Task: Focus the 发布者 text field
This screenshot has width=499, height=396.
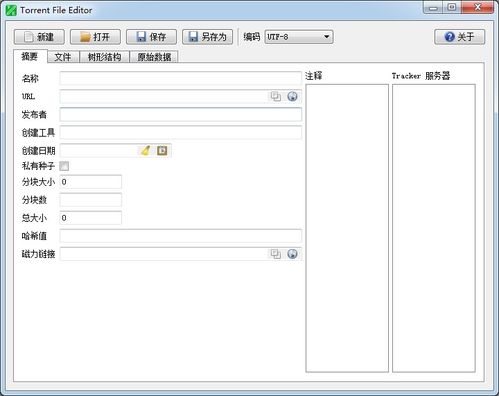Action: pos(180,114)
